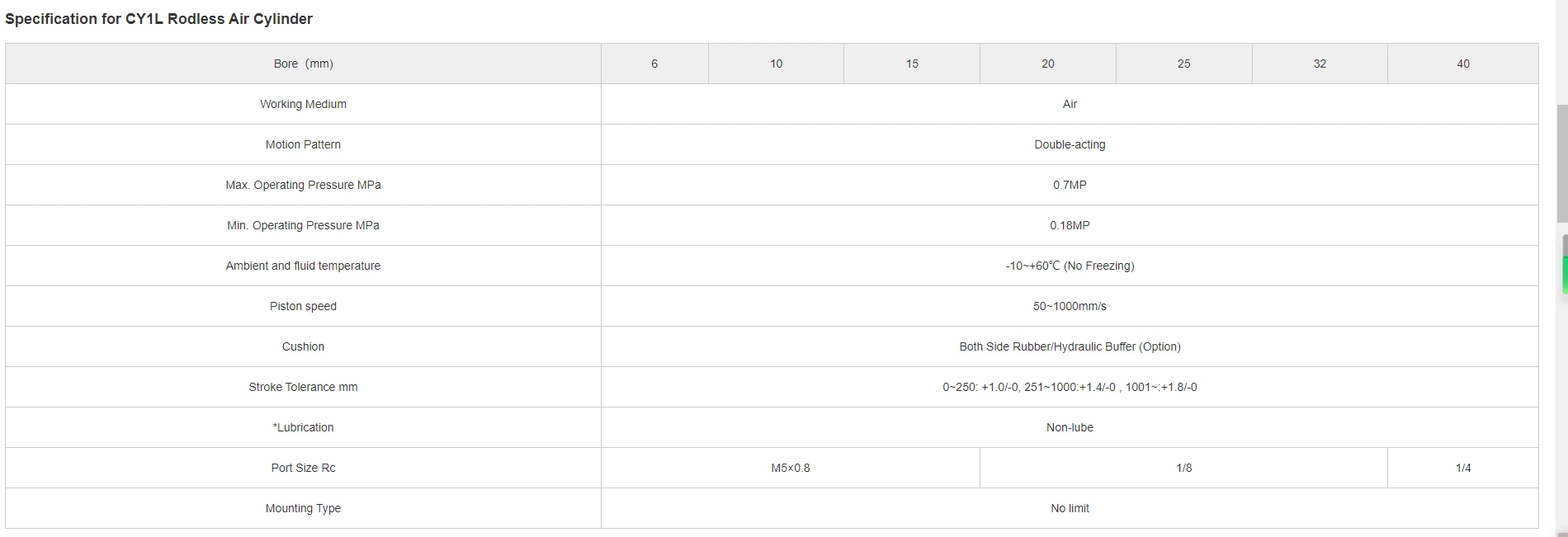Click the Non-lube lubrication value
The height and width of the screenshot is (537, 1568).
pos(1070,427)
